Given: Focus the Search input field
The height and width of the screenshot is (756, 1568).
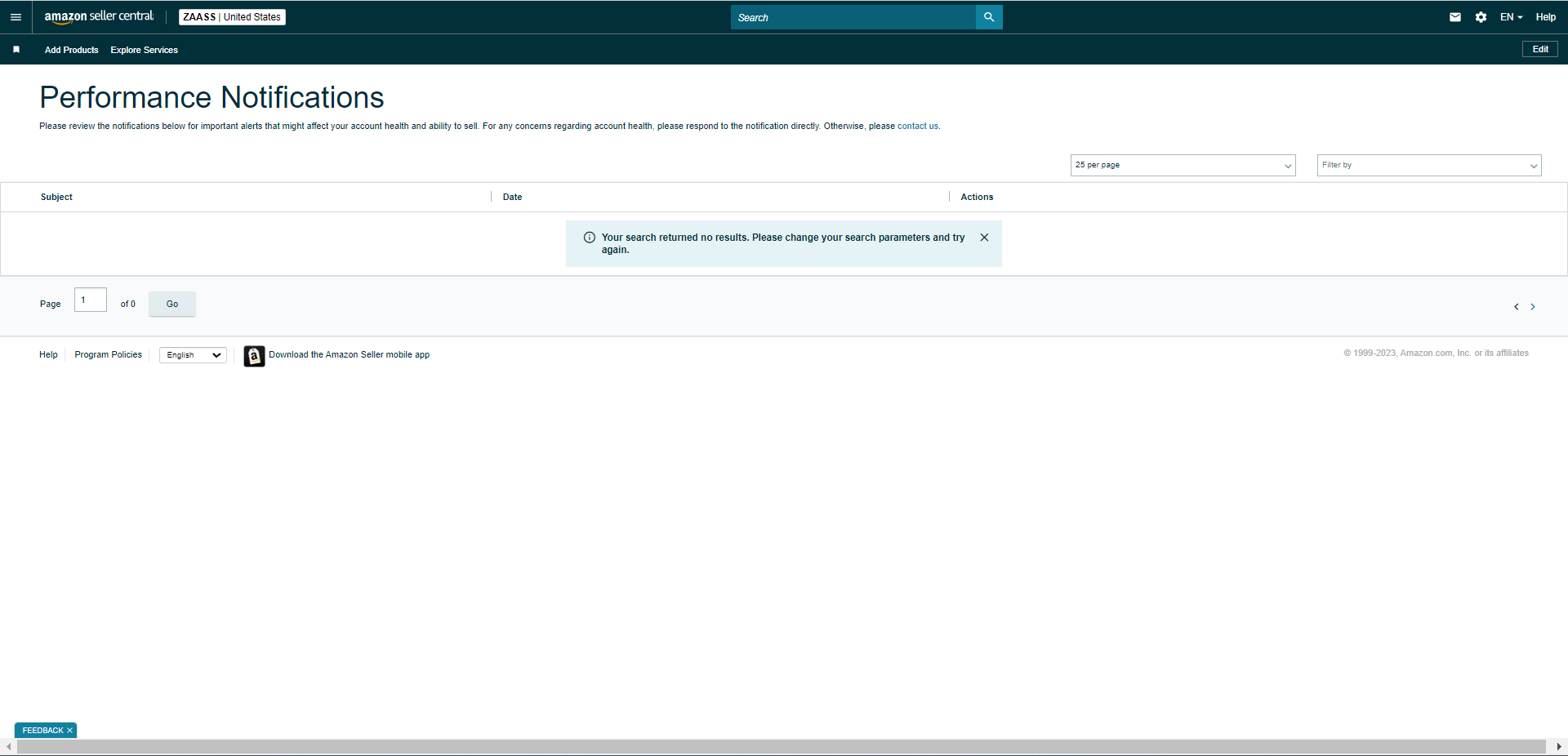Looking at the screenshot, I should pos(853,17).
